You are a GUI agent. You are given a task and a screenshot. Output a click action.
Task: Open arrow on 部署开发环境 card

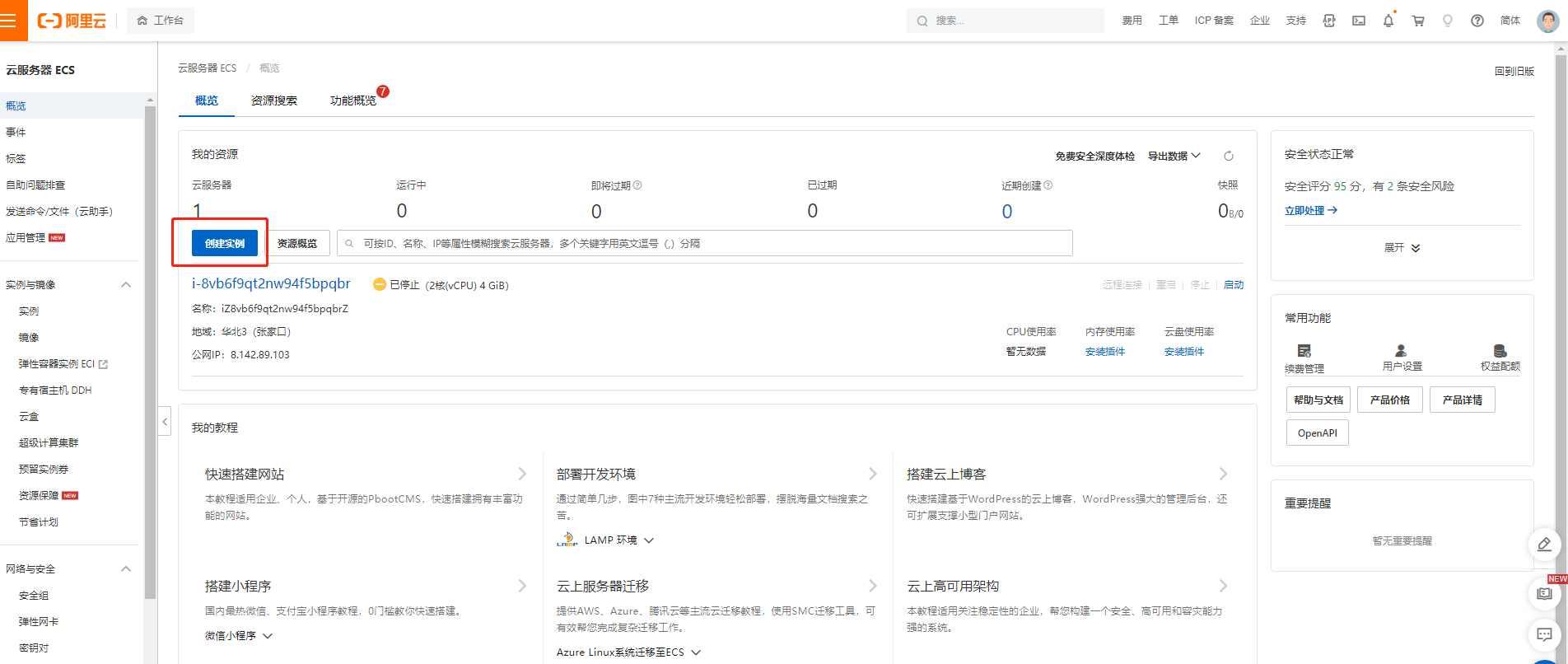click(x=873, y=474)
